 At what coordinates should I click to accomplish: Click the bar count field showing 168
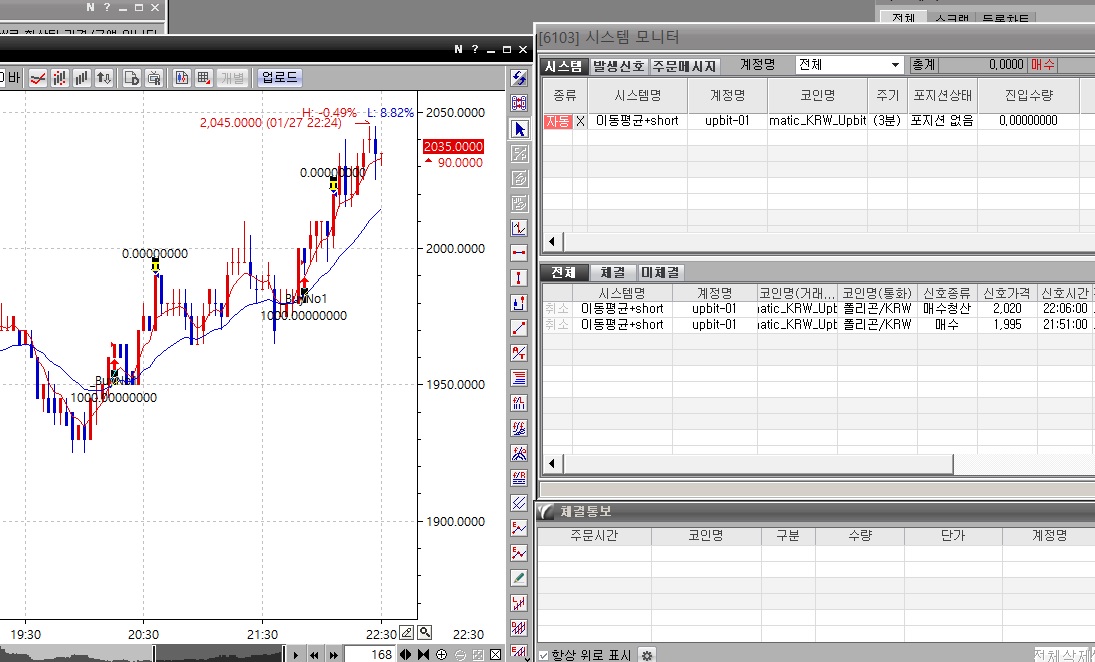pos(370,655)
